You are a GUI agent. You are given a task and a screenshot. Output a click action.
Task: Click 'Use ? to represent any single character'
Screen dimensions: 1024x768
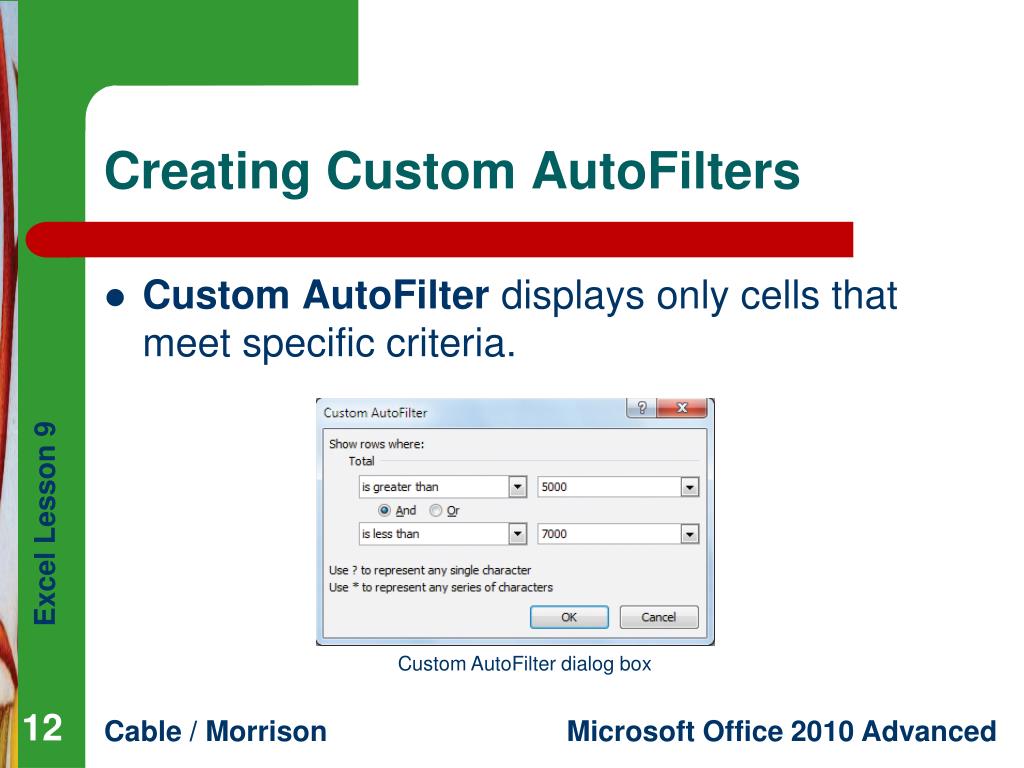(430, 570)
